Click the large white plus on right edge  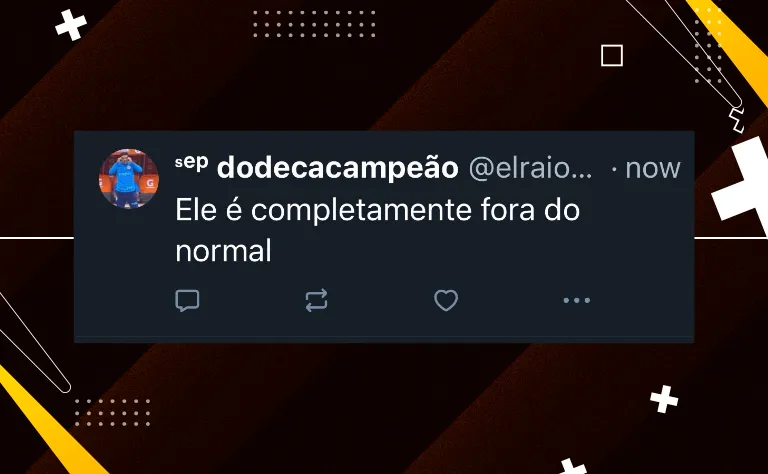[742, 185]
